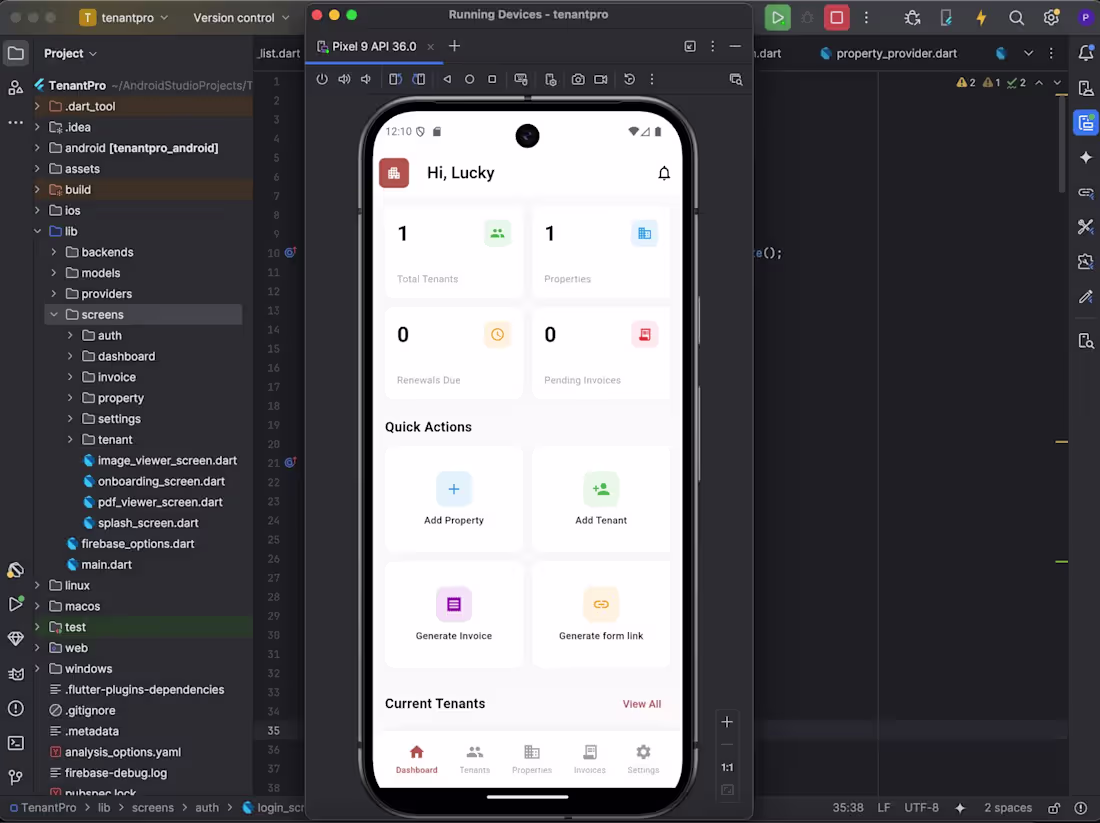The image size is (1100, 823).
Task: Open the emulator more options kebab in toolbar
Action: tap(652, 79)
